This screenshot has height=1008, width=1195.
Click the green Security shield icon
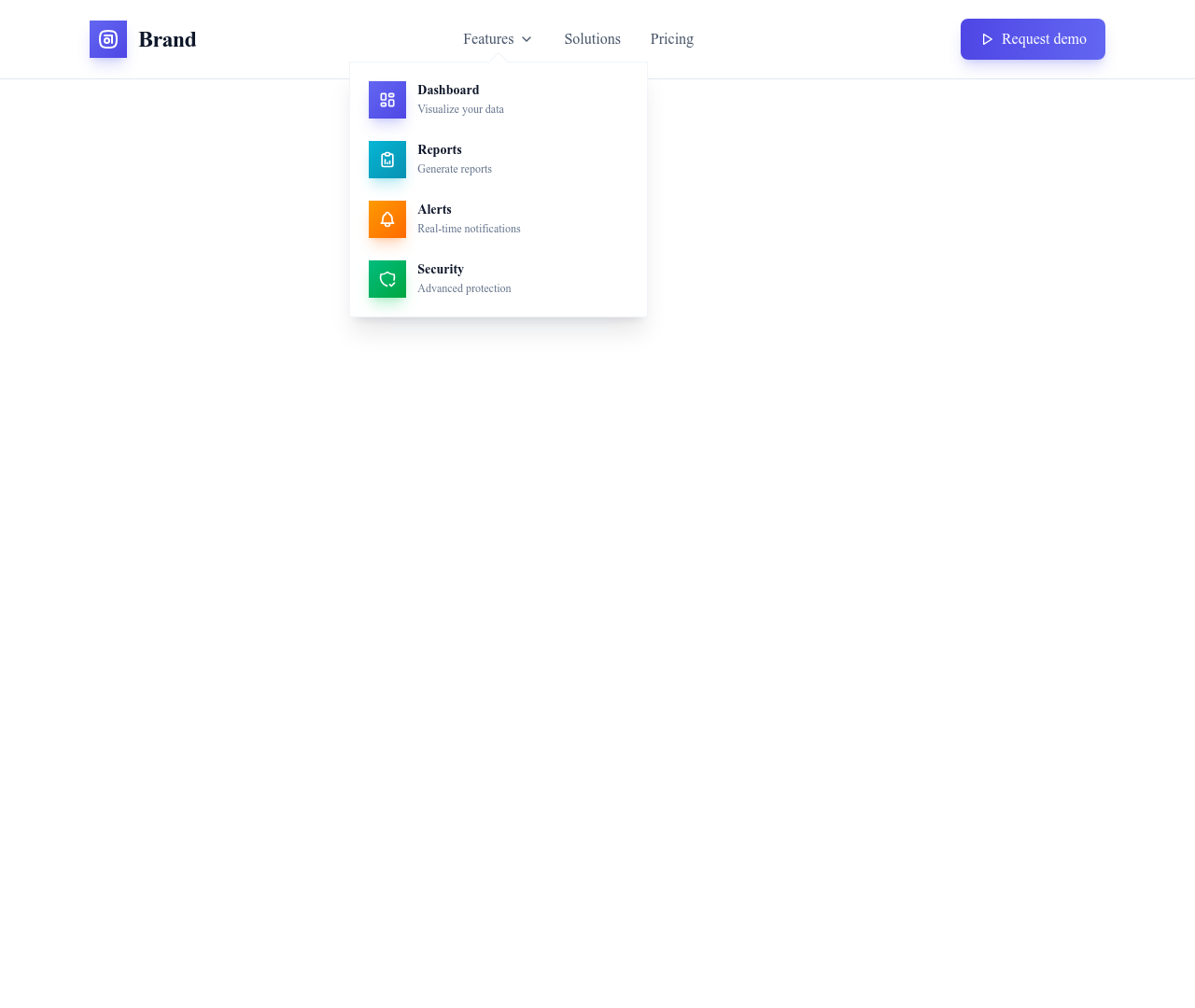click(387, 279)
